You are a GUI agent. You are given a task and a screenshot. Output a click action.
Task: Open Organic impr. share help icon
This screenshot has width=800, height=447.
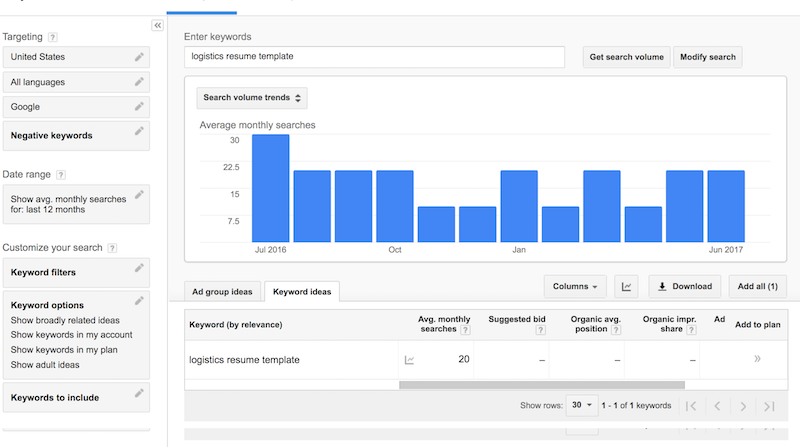[691, 330]
